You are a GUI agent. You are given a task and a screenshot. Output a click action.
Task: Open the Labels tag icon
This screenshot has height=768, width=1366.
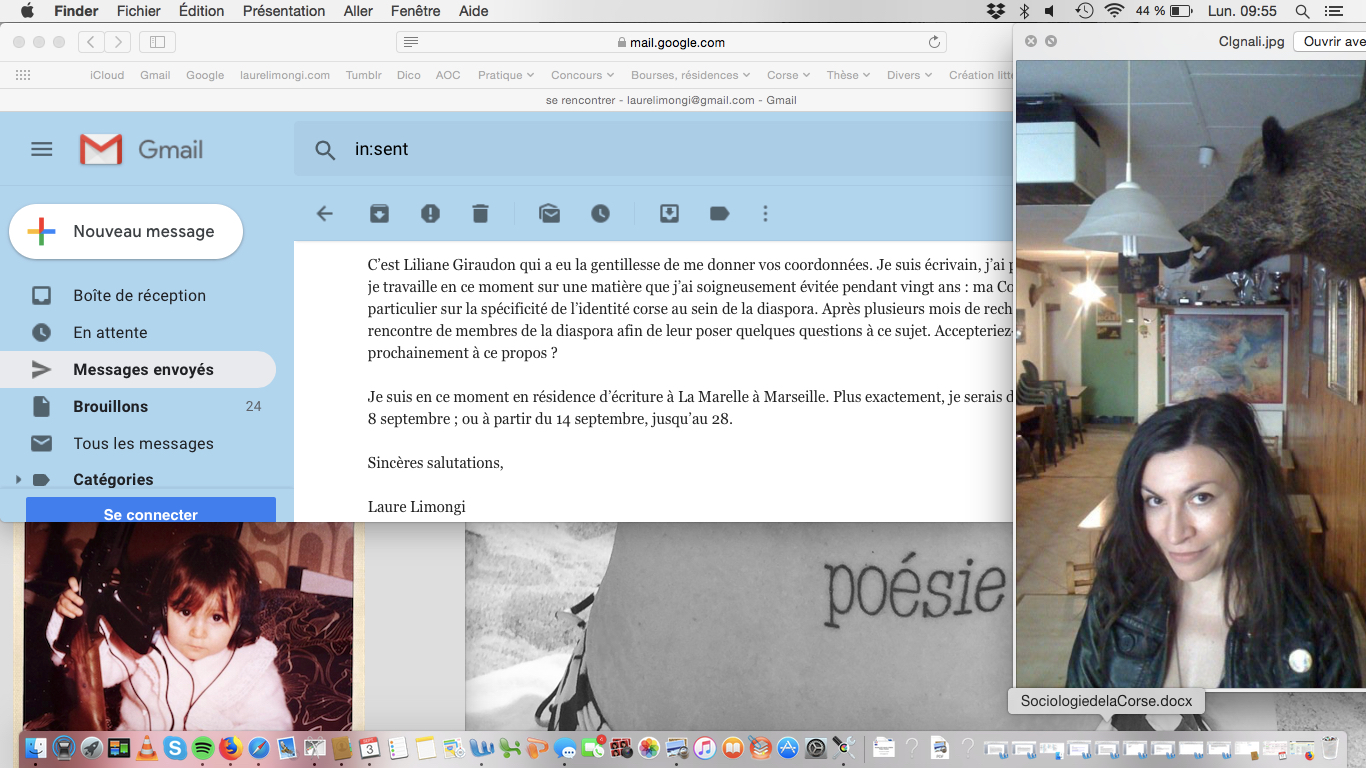click(719, 213)
